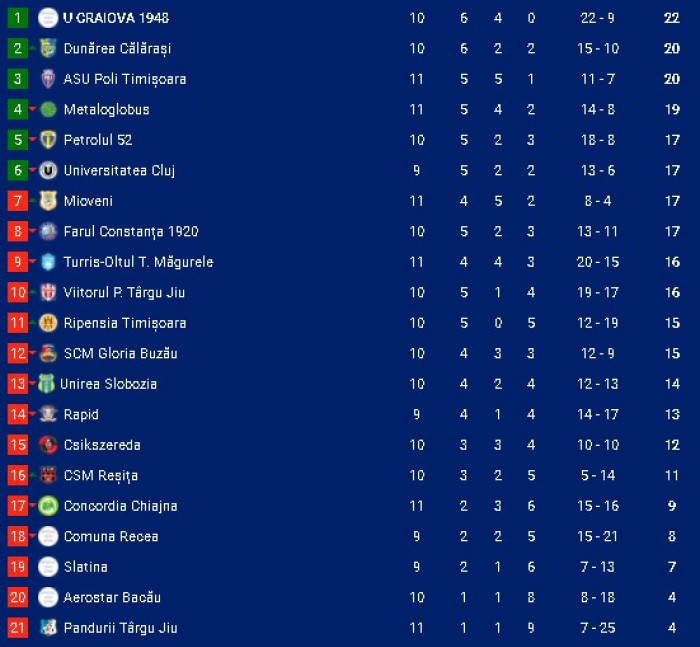
Task: Open the U Craiova 1948 team page
Action: pos(116,18)
